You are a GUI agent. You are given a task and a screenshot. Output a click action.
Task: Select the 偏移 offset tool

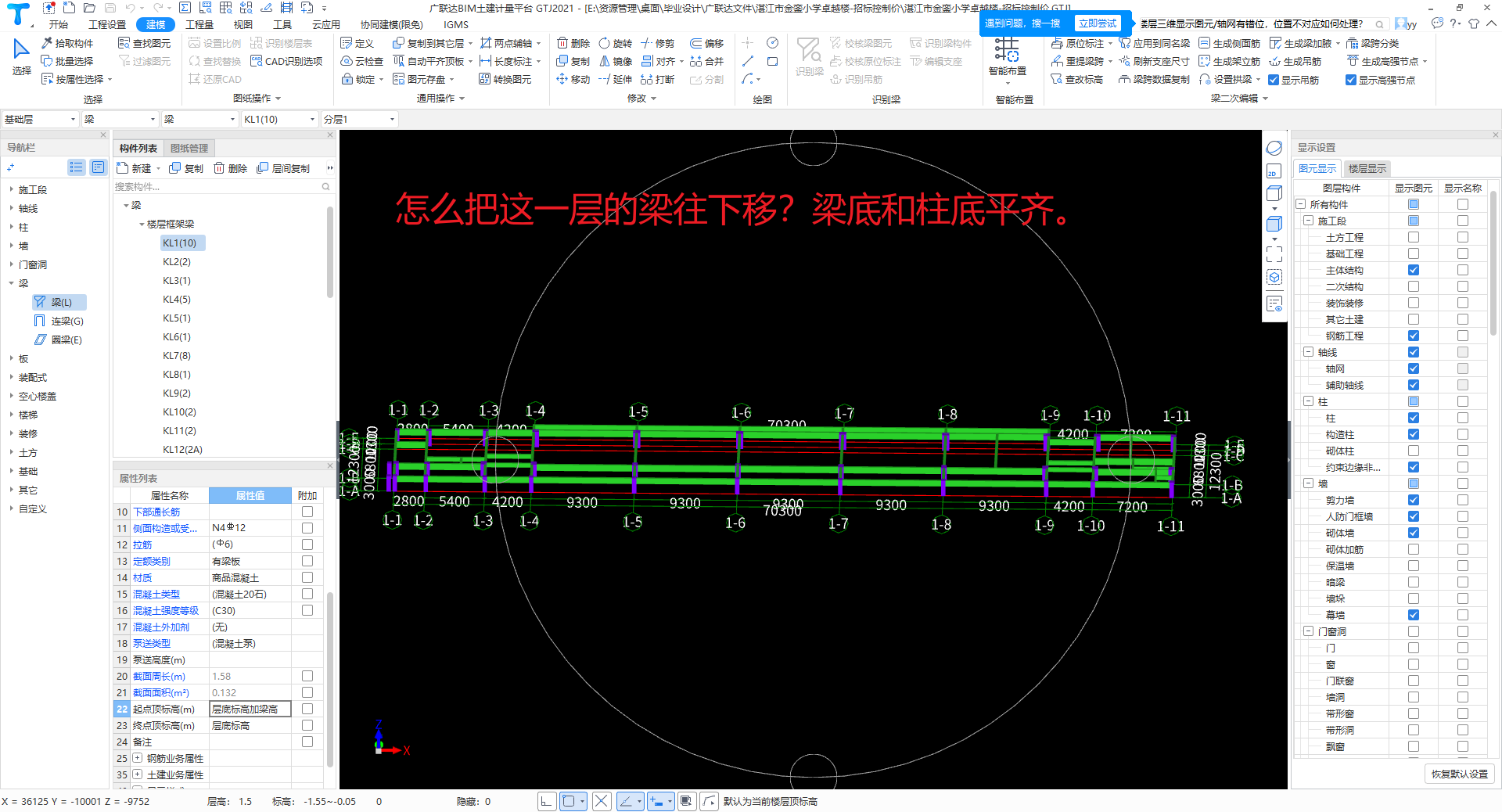tap(707, 43)
